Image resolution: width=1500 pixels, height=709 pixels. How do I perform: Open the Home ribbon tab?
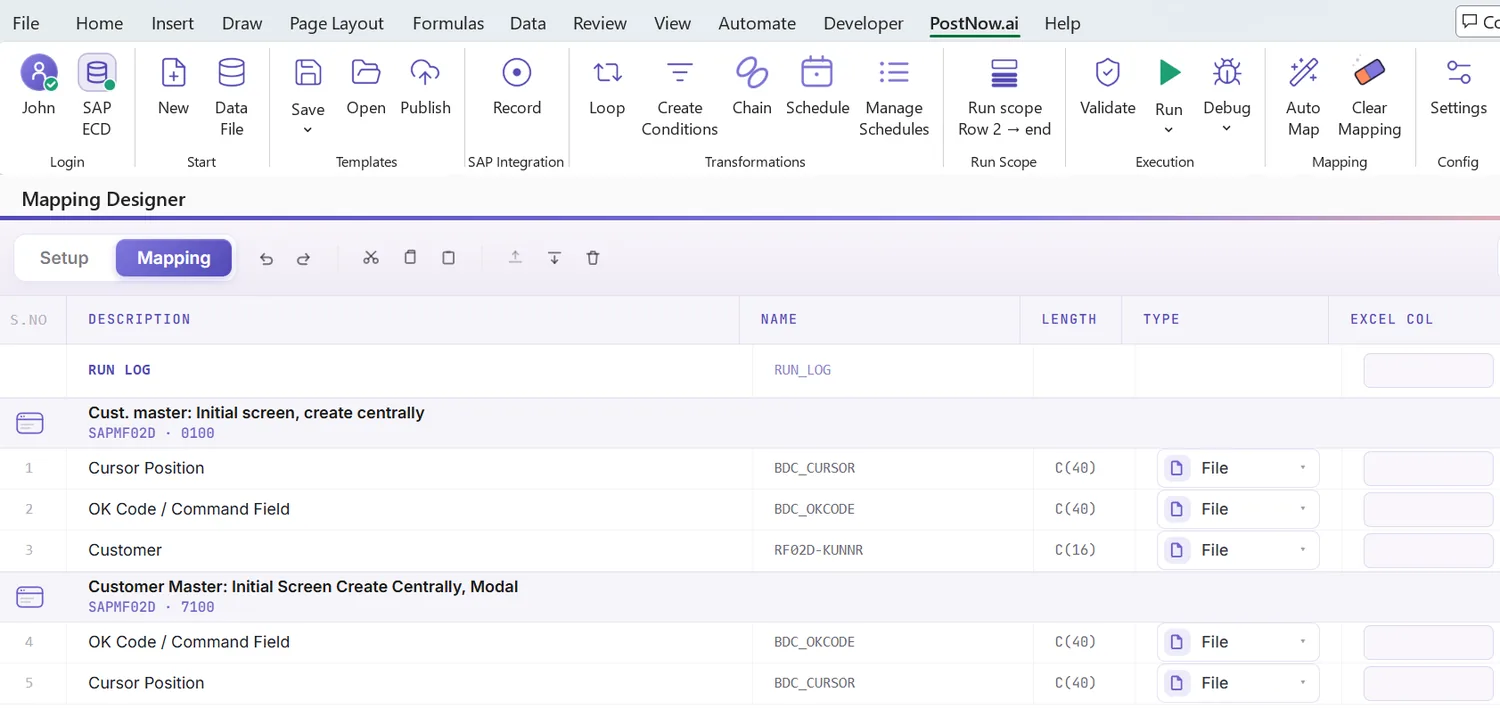[x=99, y=23]
